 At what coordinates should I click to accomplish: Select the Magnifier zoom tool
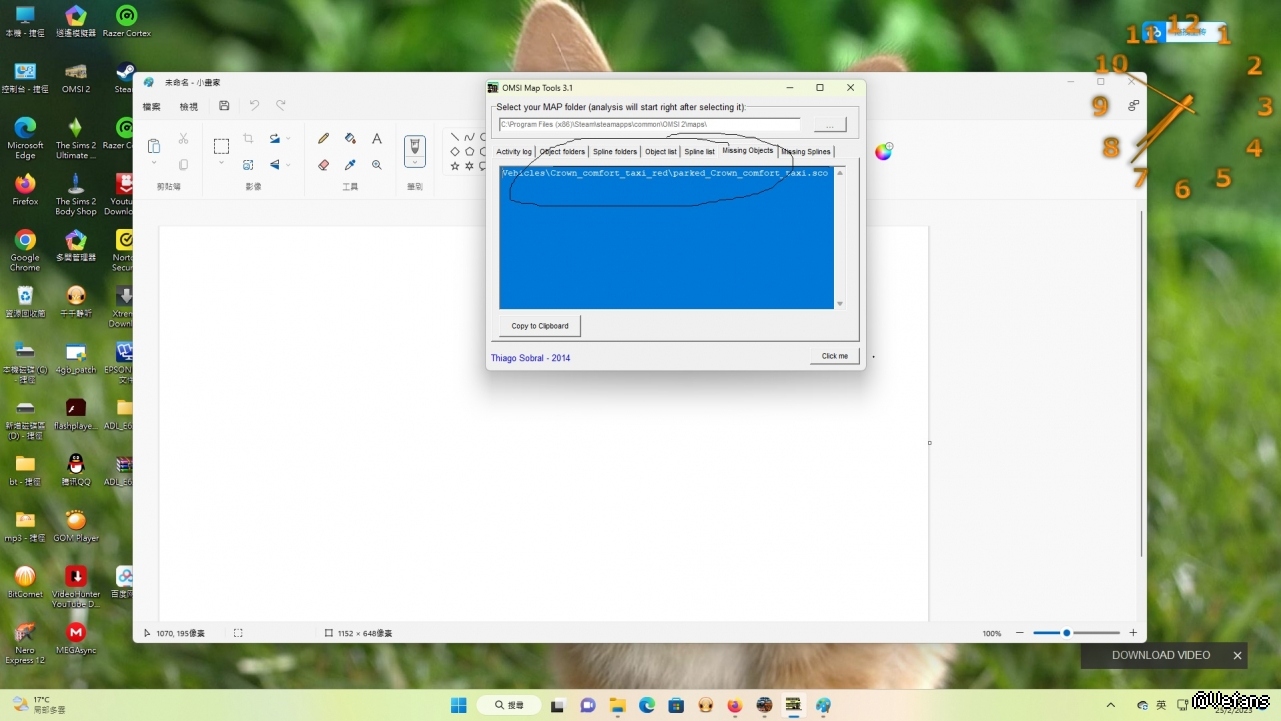click(x=377, y=165)
